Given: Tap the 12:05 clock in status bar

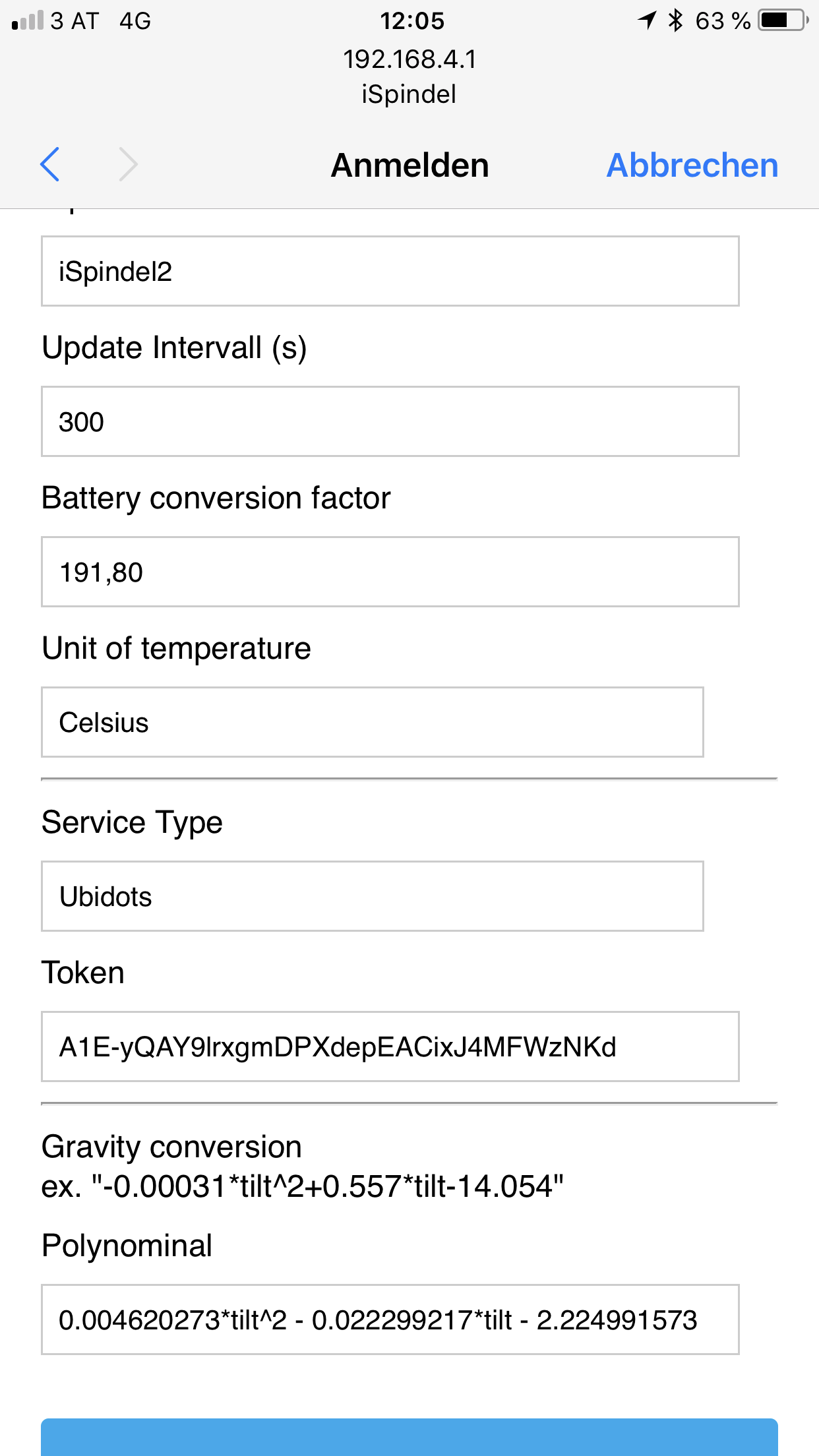Looking at the screenshot, I should [x=412, y=21].
